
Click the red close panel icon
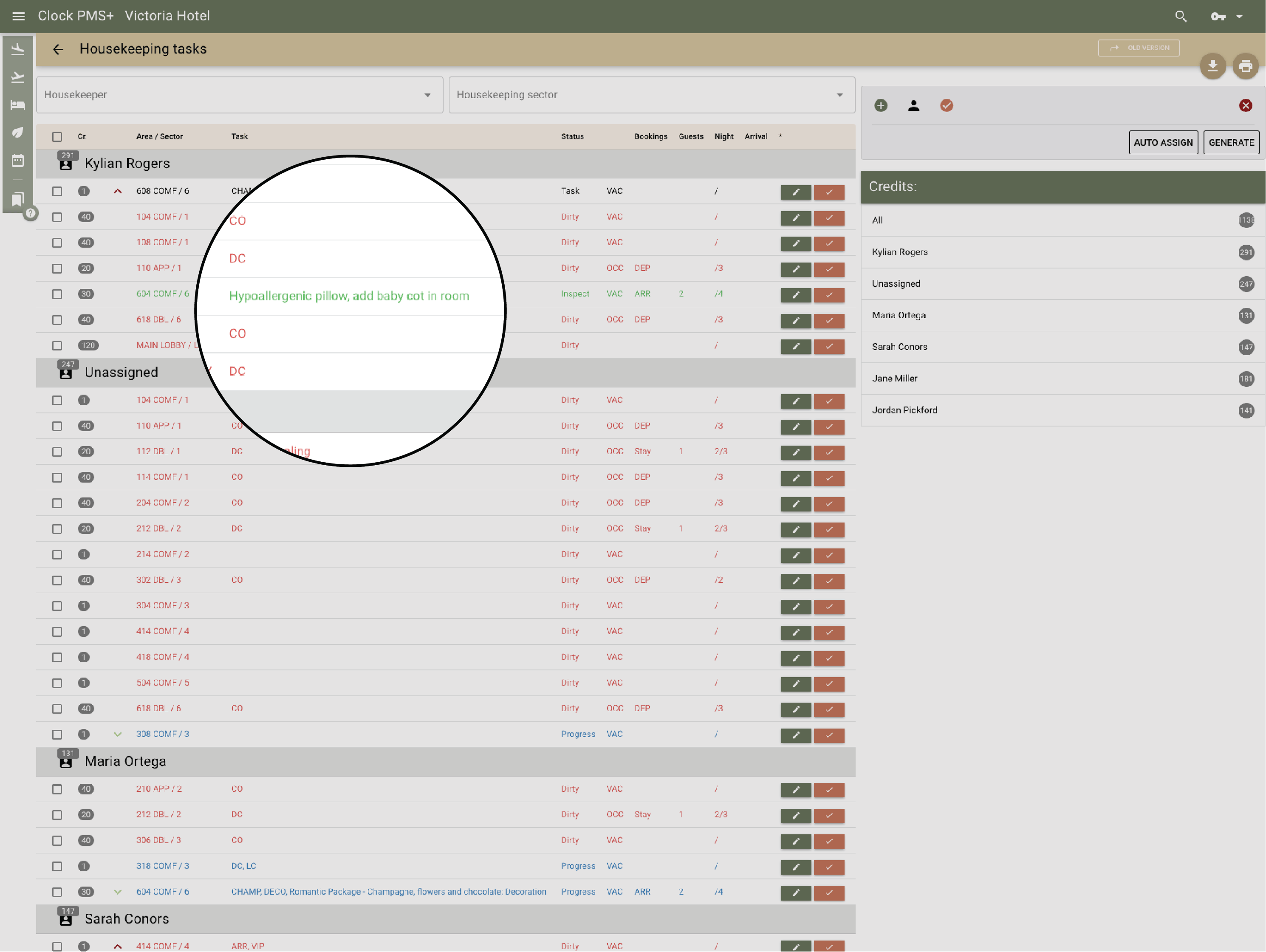[x=1246, y=105]
